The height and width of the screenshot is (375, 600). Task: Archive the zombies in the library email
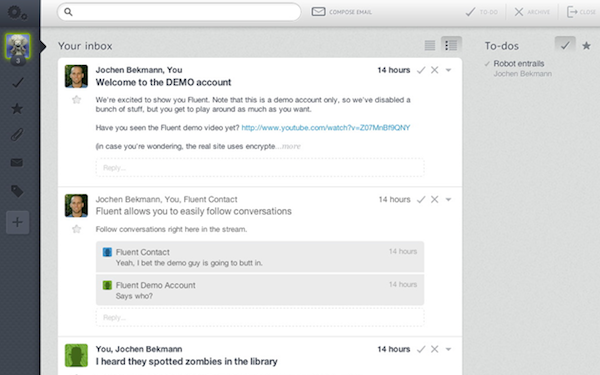coord(434,349)
